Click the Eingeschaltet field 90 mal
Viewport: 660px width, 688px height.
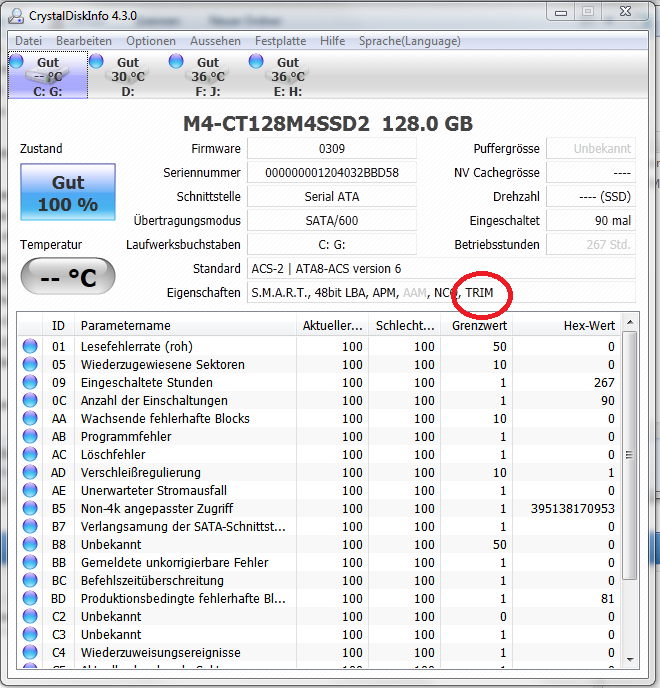pos(591,220)
